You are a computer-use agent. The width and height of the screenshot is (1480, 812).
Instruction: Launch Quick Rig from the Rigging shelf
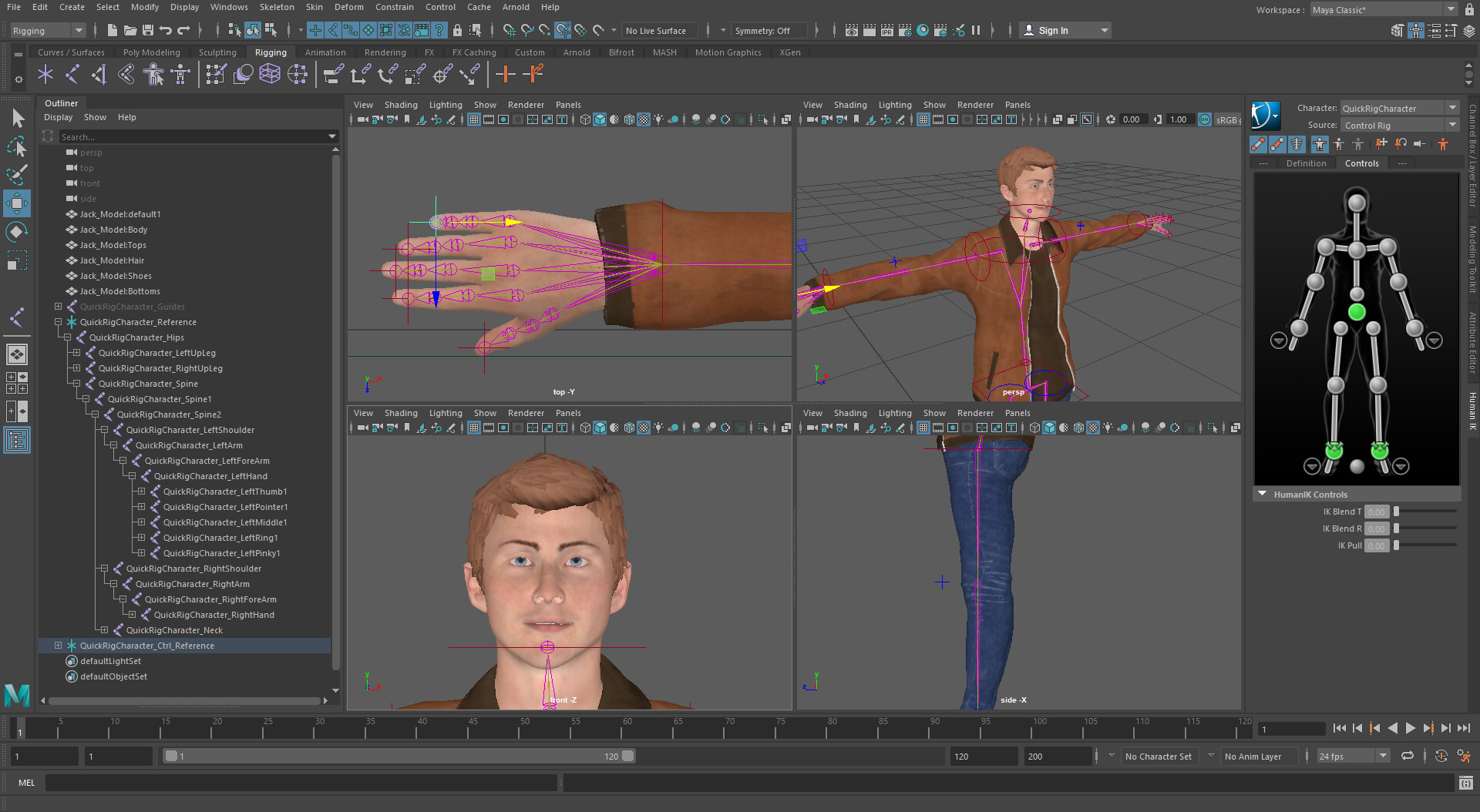click(153, 75)
